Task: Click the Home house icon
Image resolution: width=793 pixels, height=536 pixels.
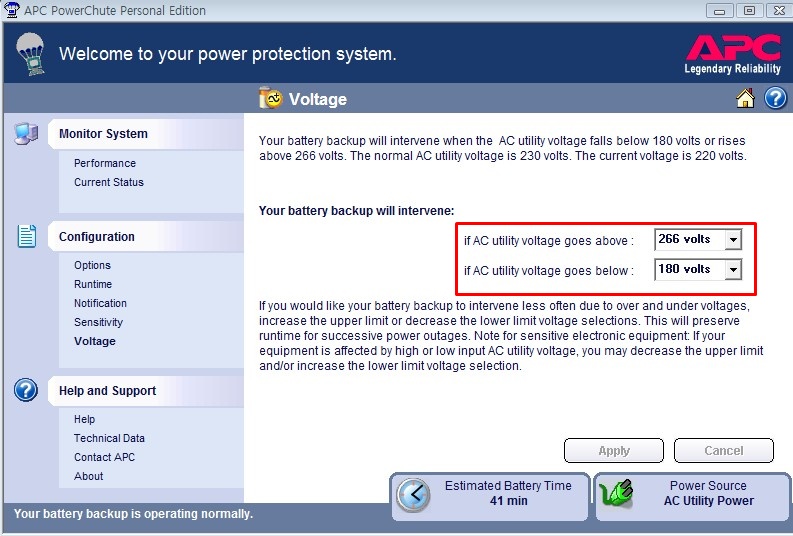Action: tap(745, 98)
